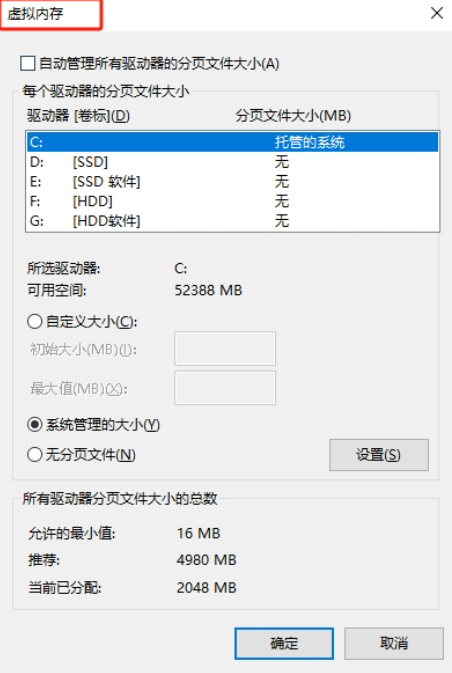The image size is (452, 673).
Task: Click the 设置(S) button
Action: pos(379,455)
